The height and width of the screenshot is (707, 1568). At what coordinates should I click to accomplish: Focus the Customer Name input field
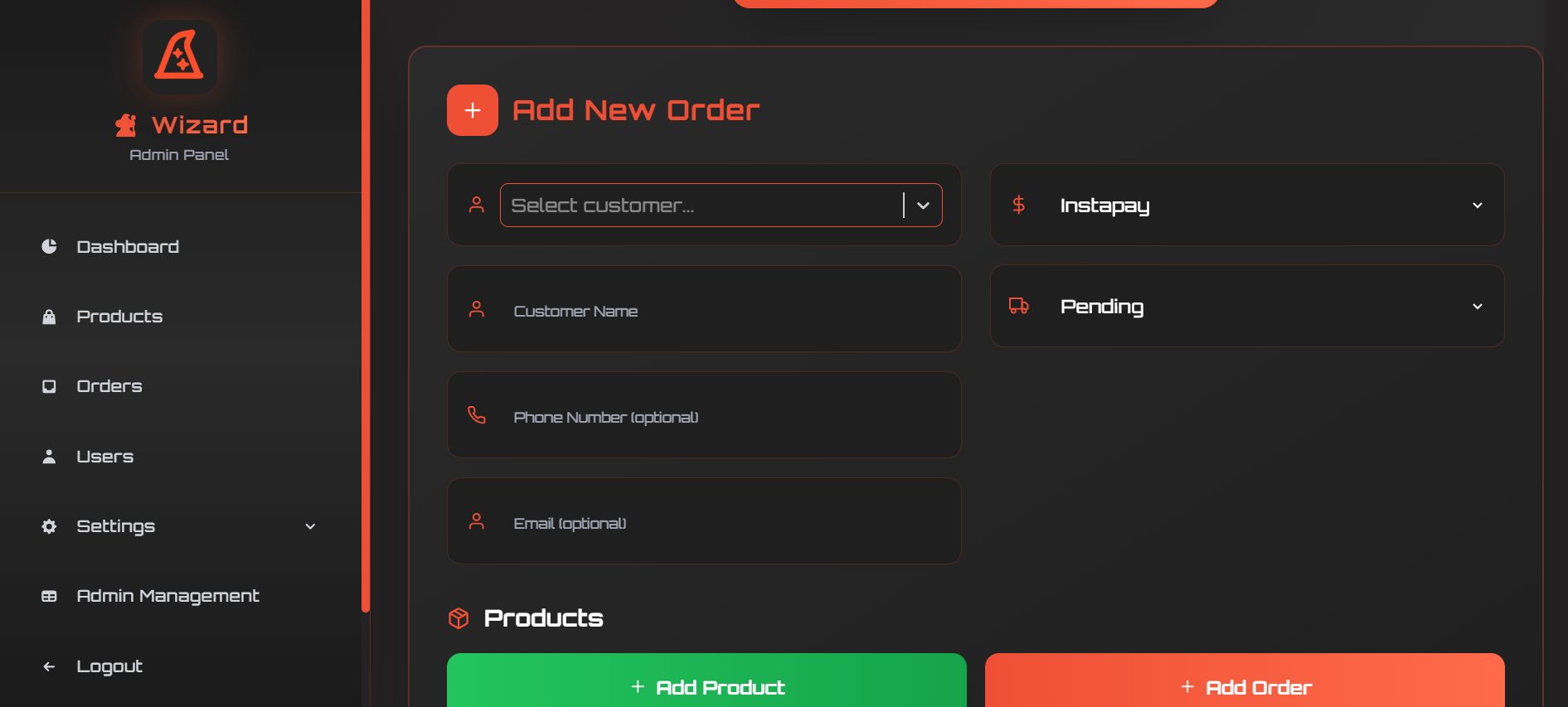pos(704,309)
